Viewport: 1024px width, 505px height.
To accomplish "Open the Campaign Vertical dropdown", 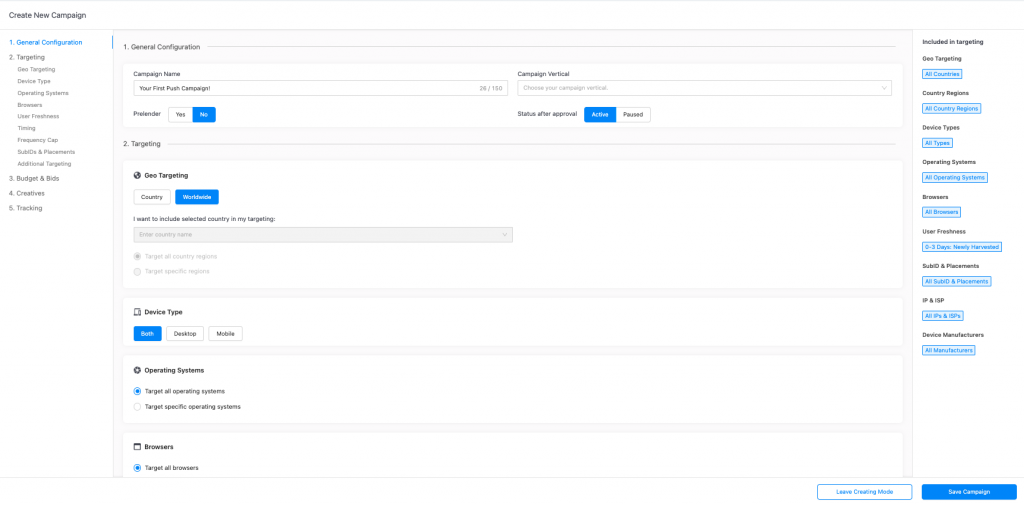I will 704,88.
